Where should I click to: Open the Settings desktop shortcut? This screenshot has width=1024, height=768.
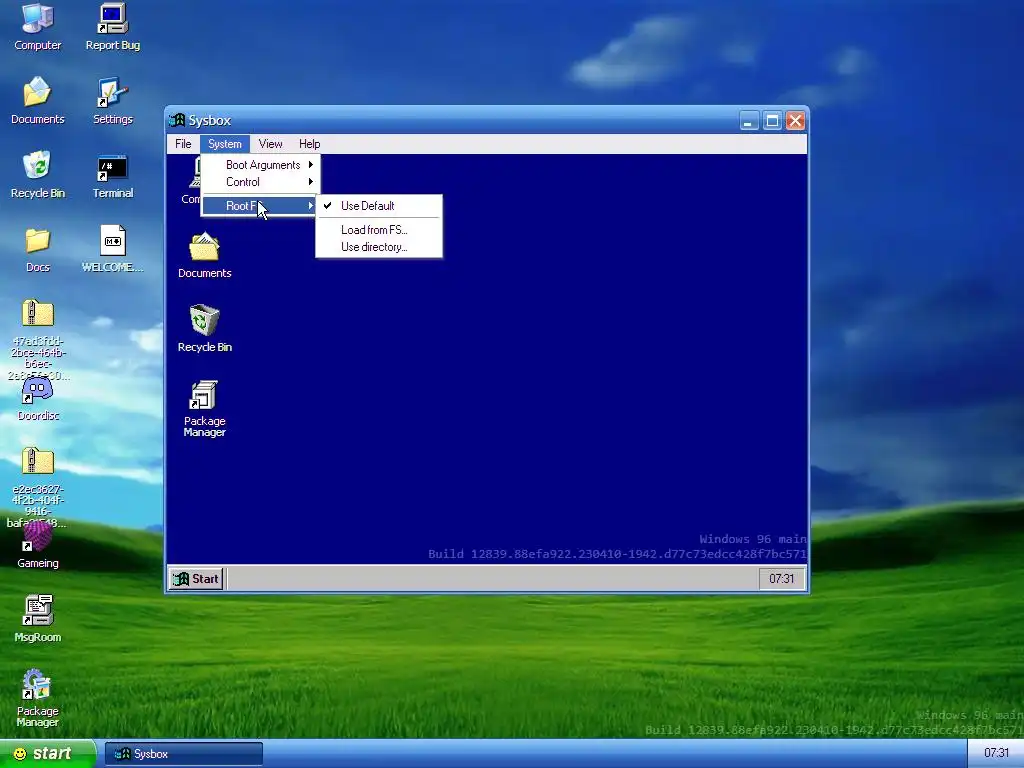coord(112,101)
